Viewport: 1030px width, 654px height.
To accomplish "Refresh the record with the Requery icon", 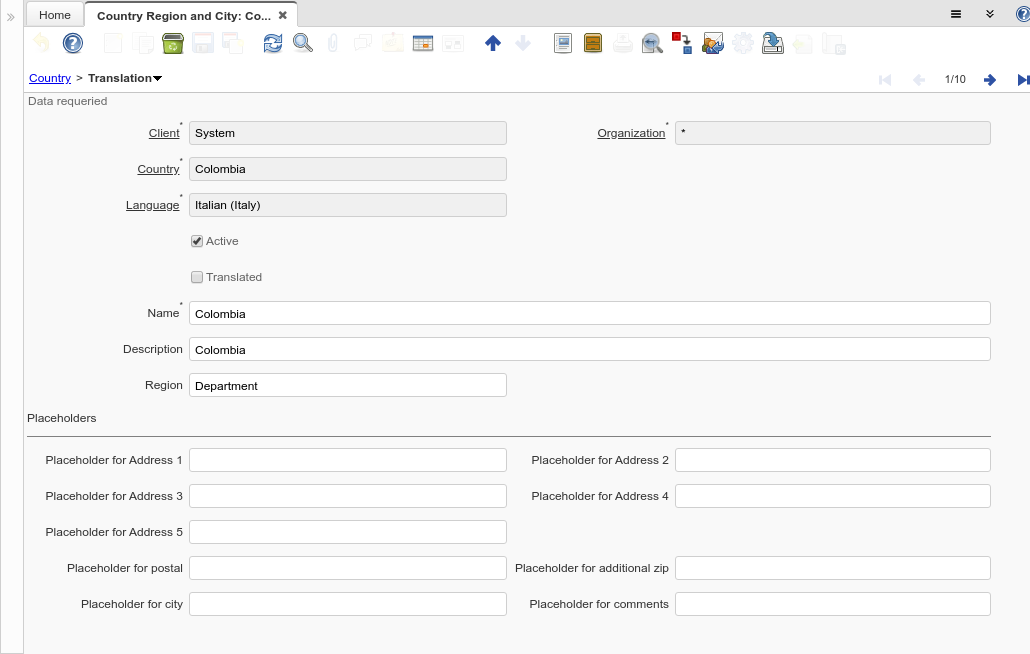I will click(x=273, y=43).
